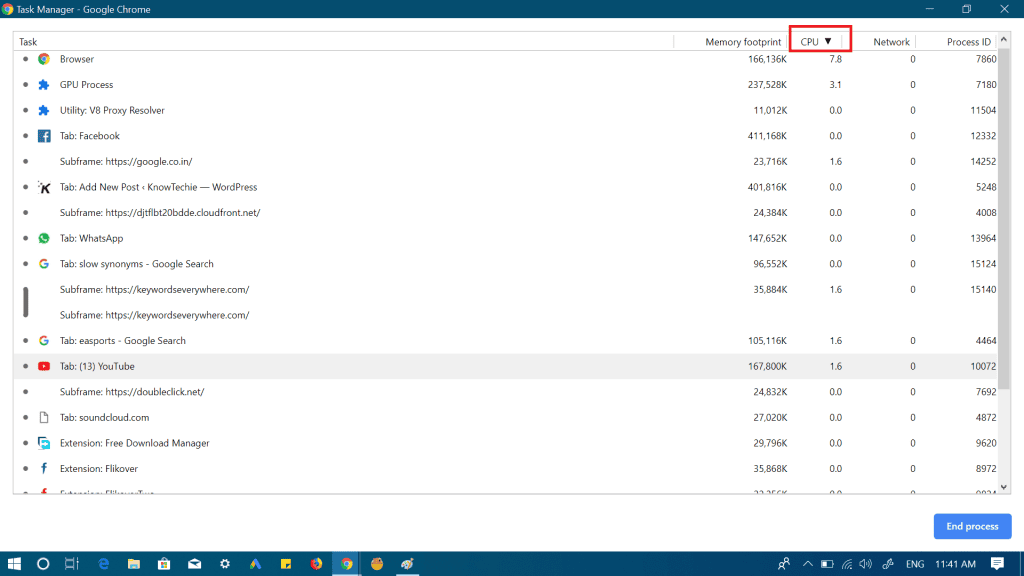1024x576 pixels.
Task: Click Process ID 10072 for YouTube
Action: click(x=983, y=366)
